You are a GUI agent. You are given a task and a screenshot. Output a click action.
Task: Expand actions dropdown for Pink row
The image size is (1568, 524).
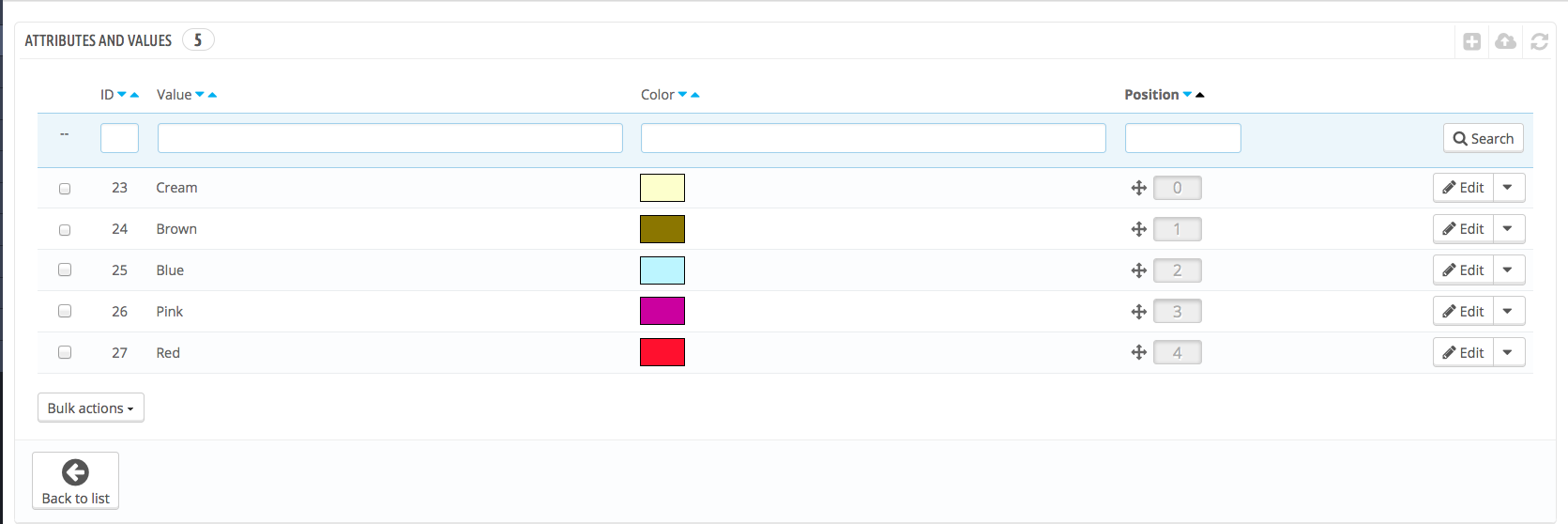[x=1508, y=312]
